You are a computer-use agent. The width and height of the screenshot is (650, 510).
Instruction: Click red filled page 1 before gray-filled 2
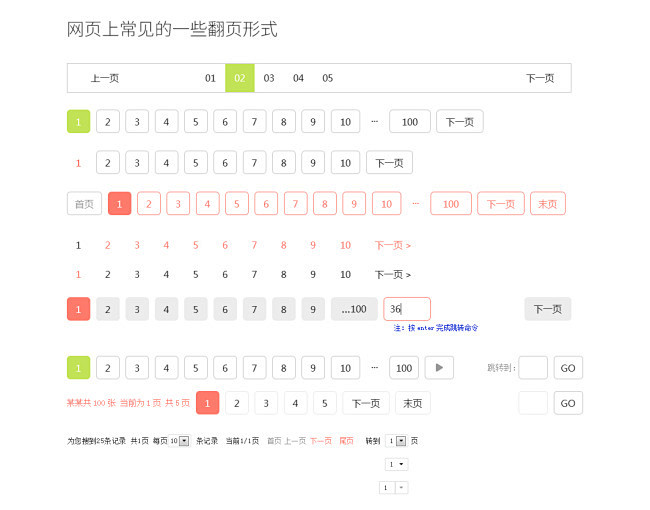(78, 309)
